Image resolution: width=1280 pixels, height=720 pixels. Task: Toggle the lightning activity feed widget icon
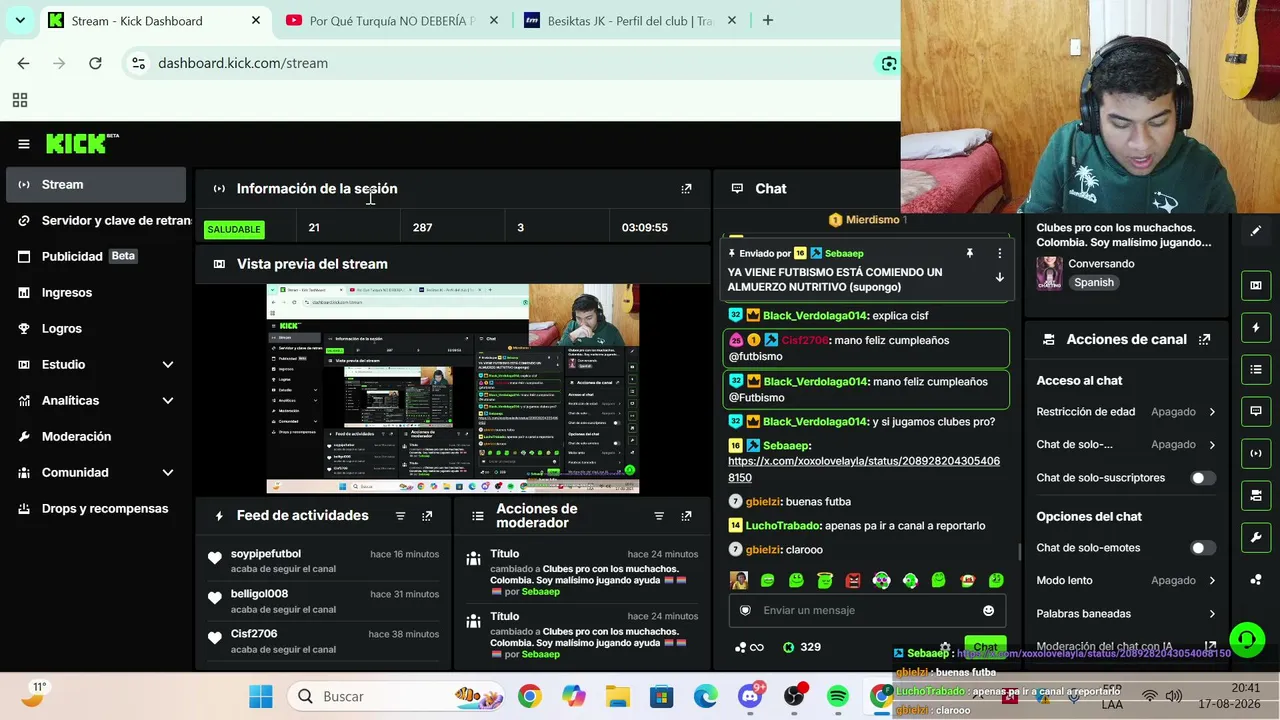[x=1256, y=328]
